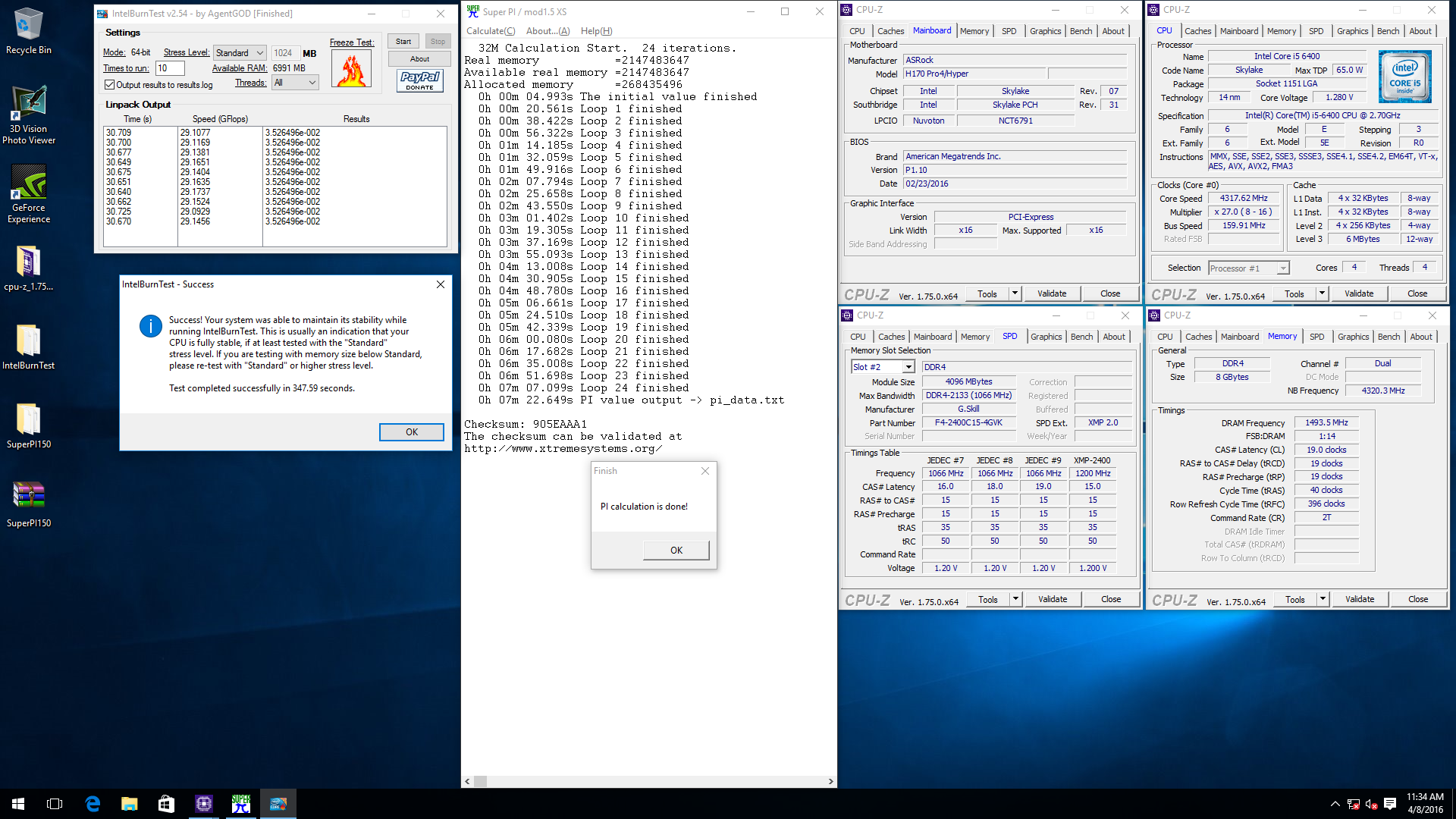Click the Available RAM label in IntelBurnTest
The height and width of the screenshot is (819, 1456).
[240, 68]
